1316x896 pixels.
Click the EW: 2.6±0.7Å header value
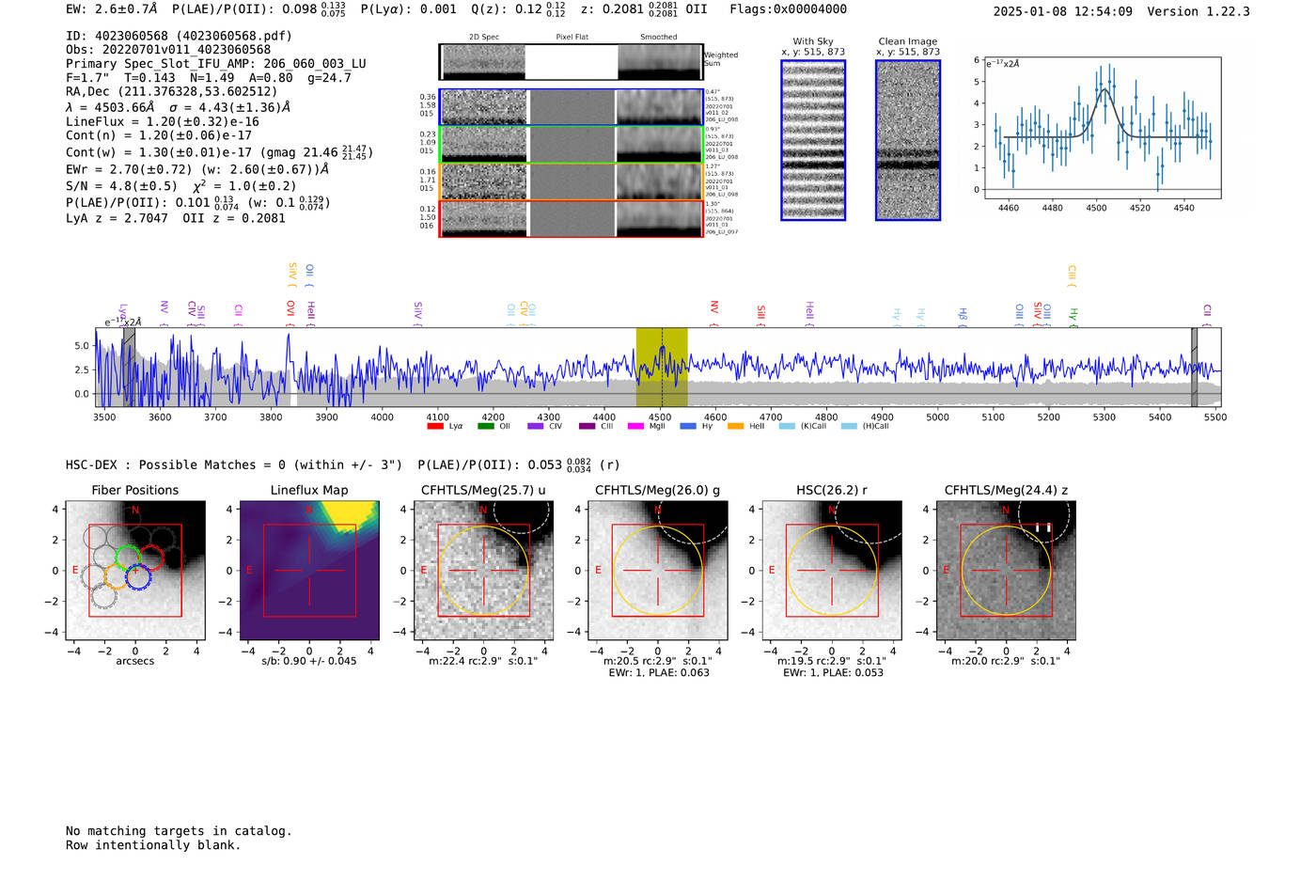[x=111, y=9]
